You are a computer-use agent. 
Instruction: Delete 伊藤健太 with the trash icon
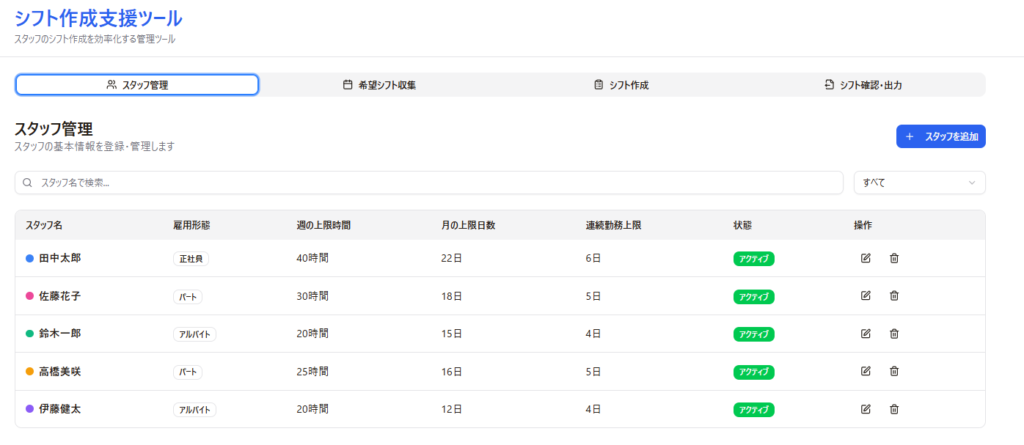(x=894, y=409)
